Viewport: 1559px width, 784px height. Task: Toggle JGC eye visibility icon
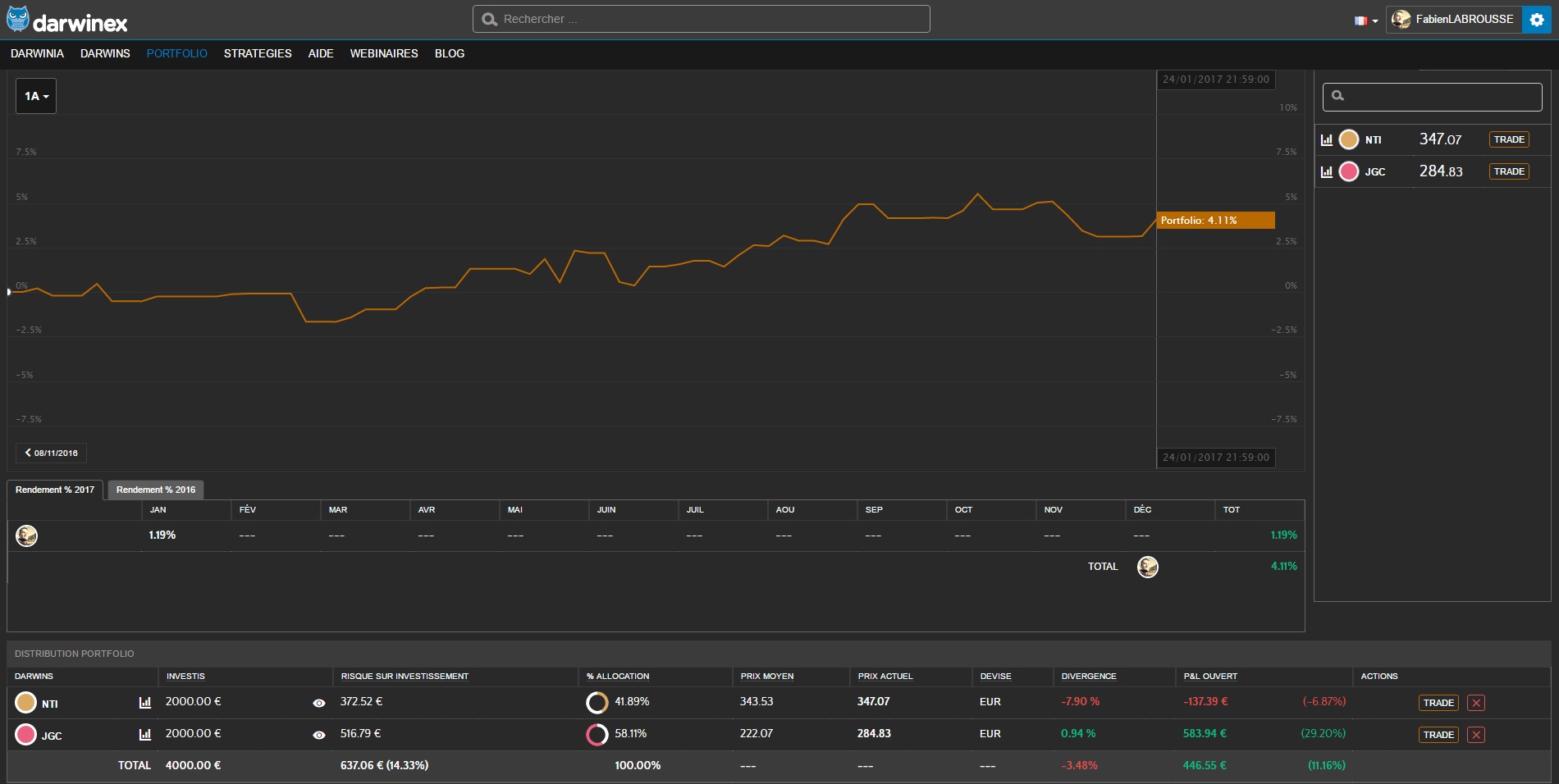319,735
